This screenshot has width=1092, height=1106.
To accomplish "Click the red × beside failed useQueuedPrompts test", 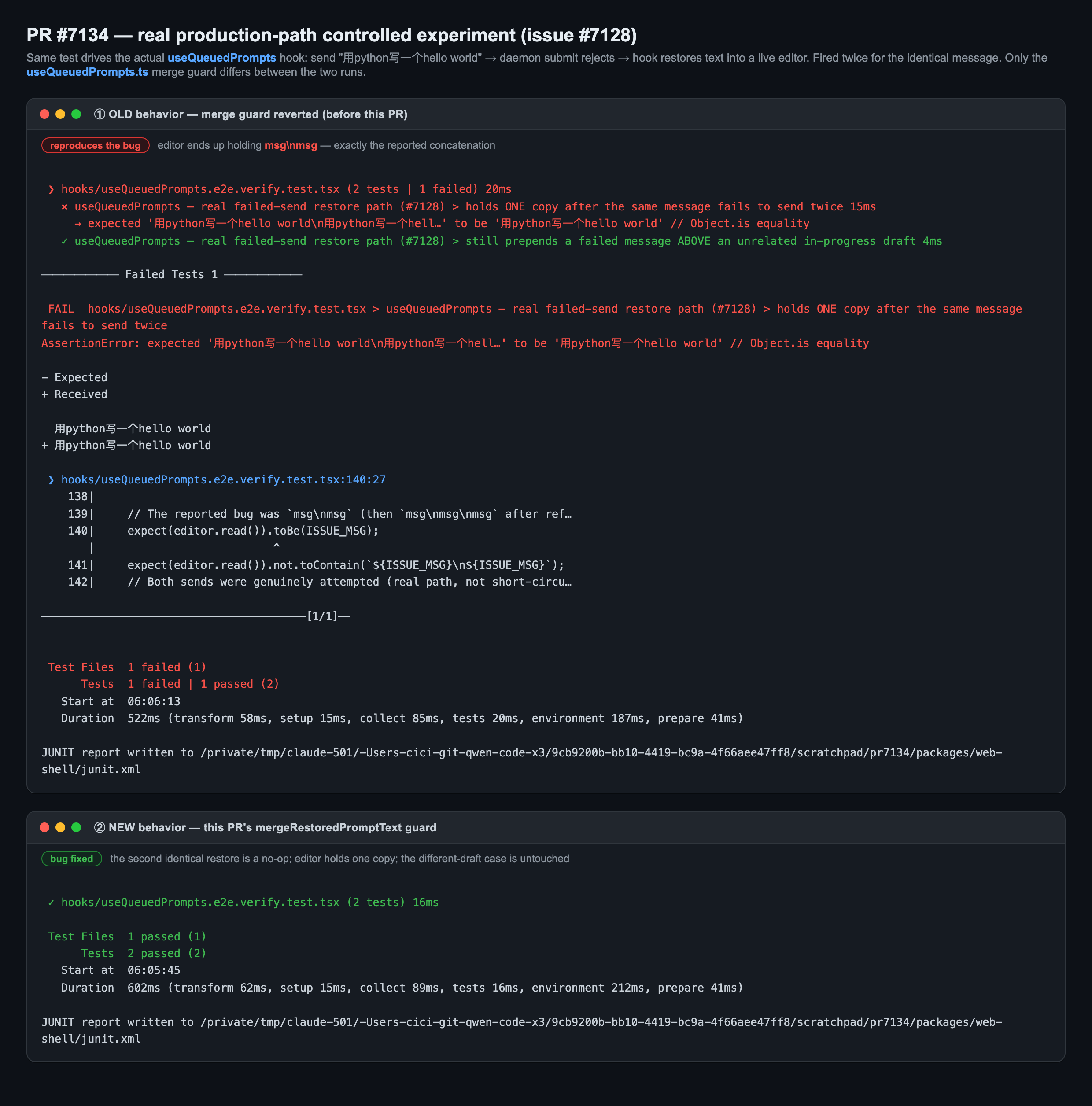I will (65, 206).
